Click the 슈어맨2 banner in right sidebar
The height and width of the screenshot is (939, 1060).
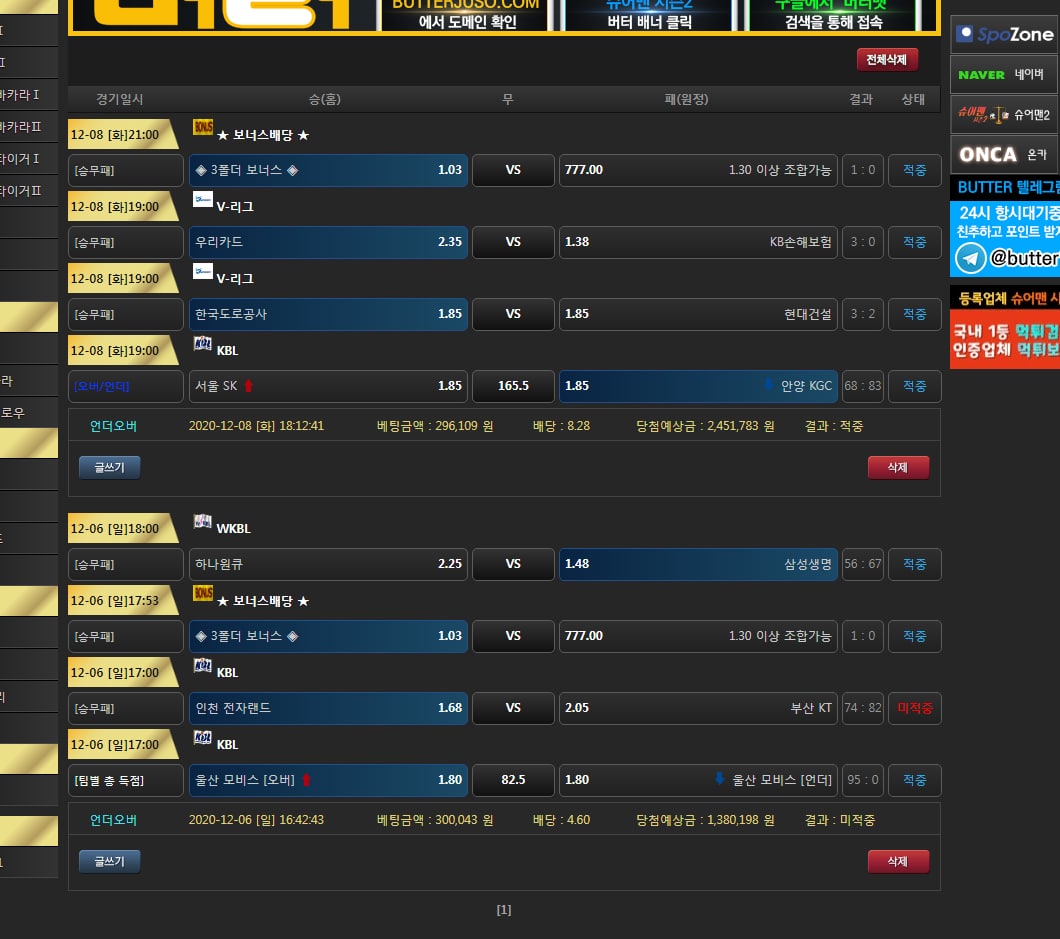(1004, 115)
